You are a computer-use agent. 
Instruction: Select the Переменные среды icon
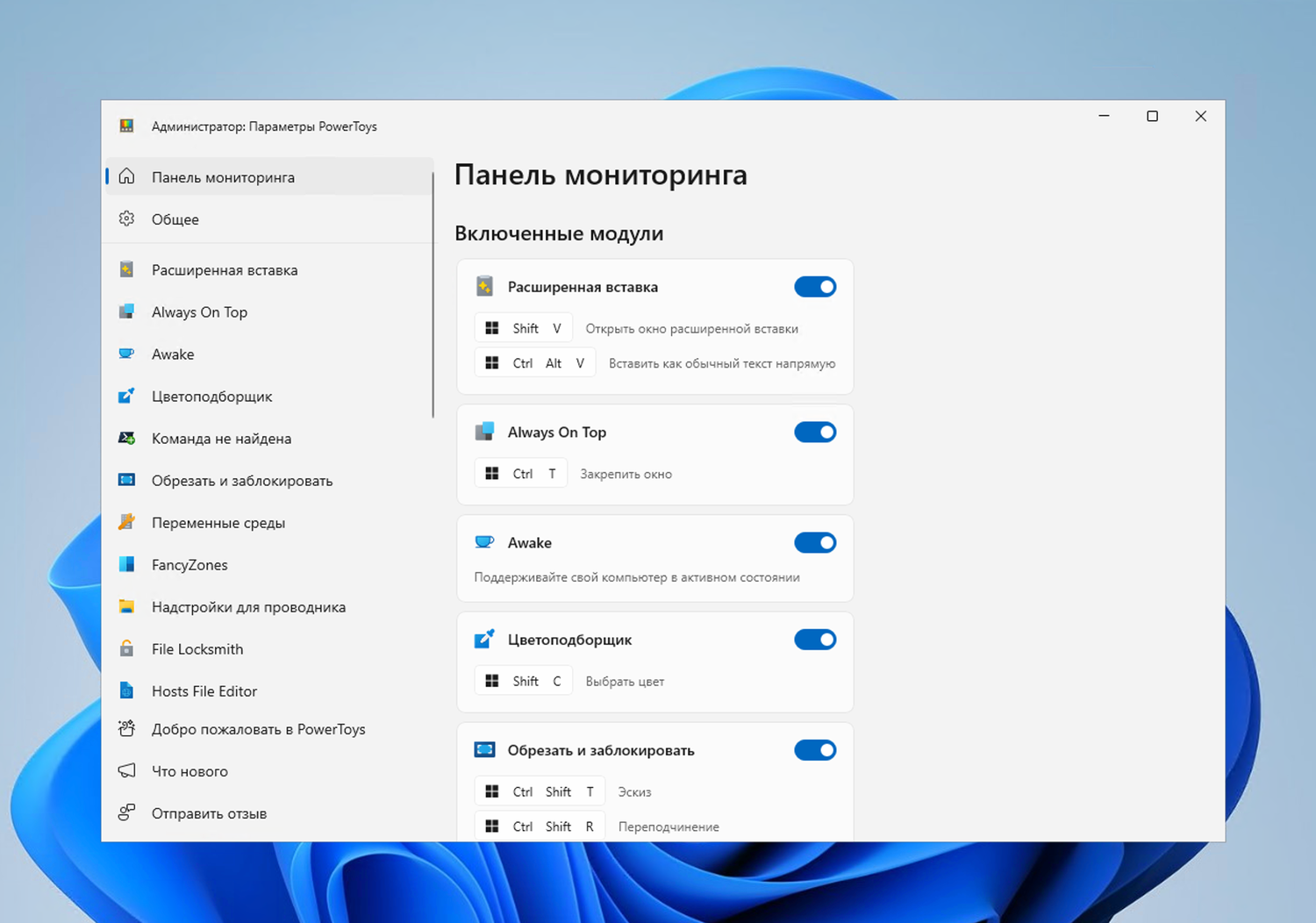click(x=127, y=522)
